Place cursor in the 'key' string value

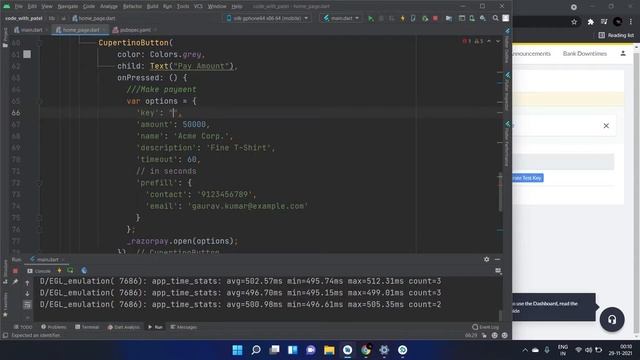173,113
